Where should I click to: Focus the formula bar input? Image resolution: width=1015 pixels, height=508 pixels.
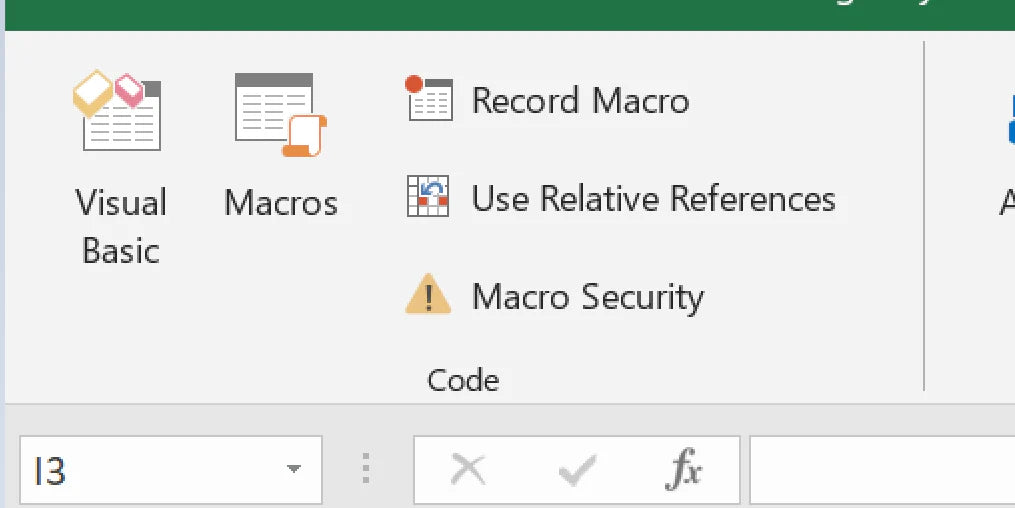pyautogui.click(x=882, y=470)
